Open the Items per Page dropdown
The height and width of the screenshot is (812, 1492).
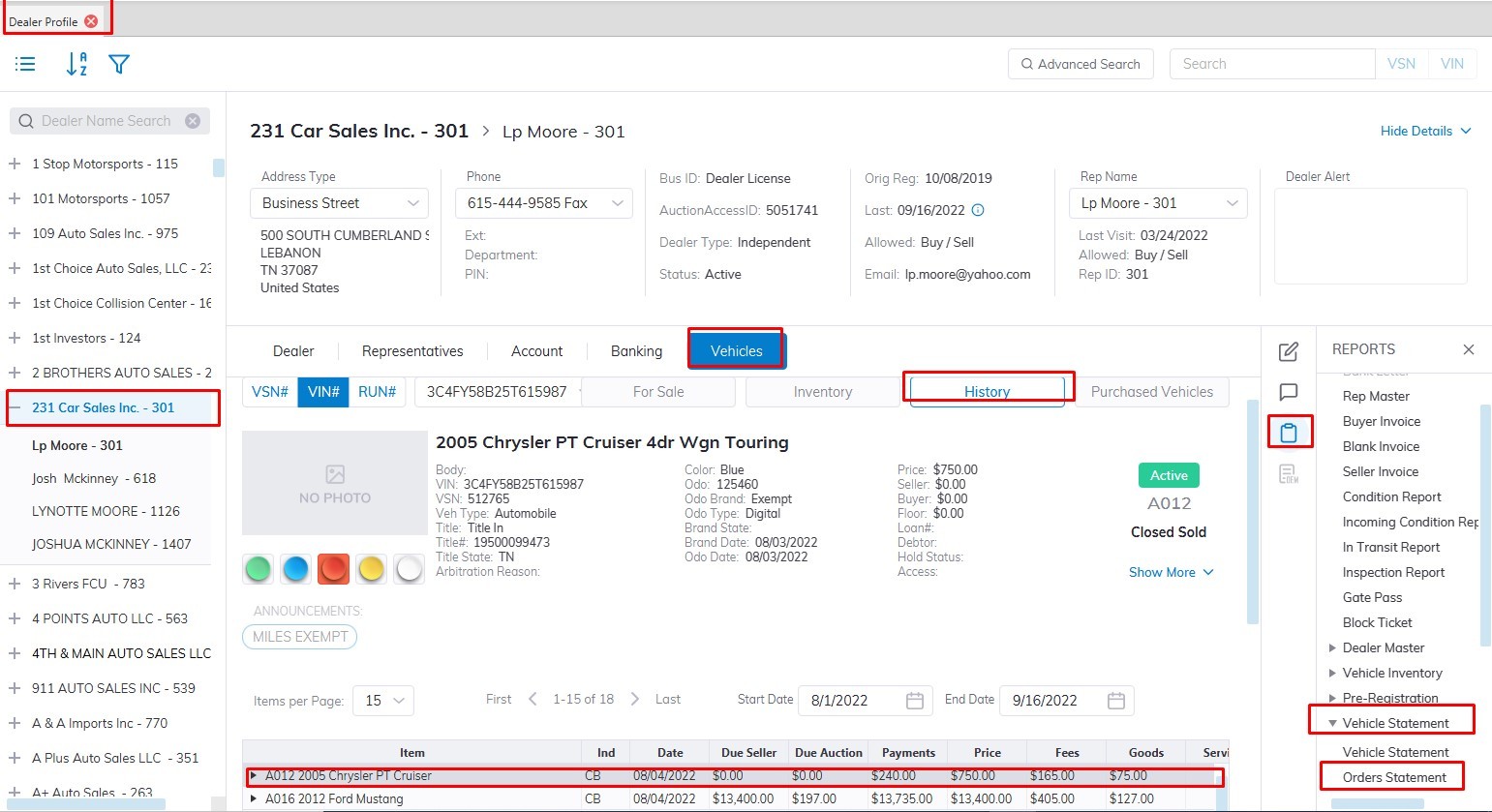click(383, 701)
